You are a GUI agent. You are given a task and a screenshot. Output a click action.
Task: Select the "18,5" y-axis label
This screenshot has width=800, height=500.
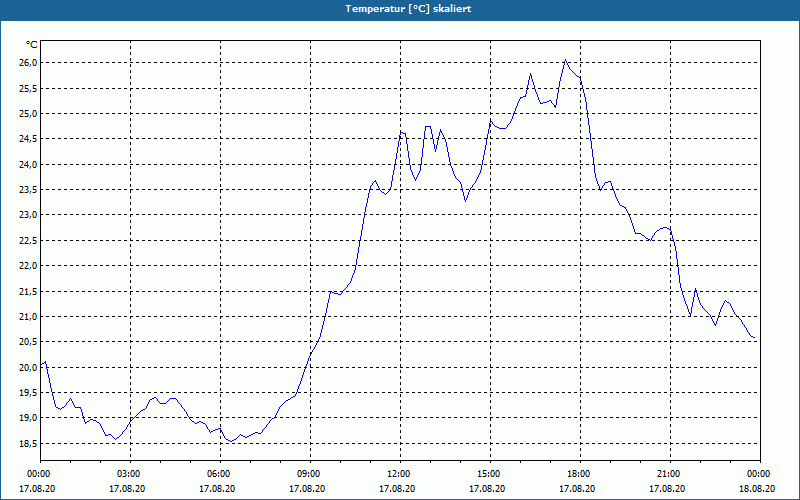coord(28,443)
